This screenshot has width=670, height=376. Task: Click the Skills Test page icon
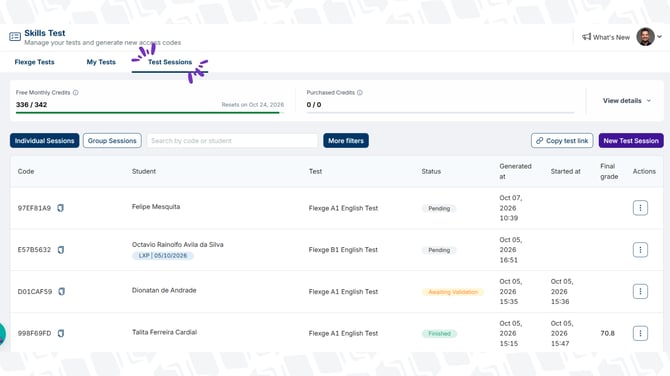coord(15,37)
